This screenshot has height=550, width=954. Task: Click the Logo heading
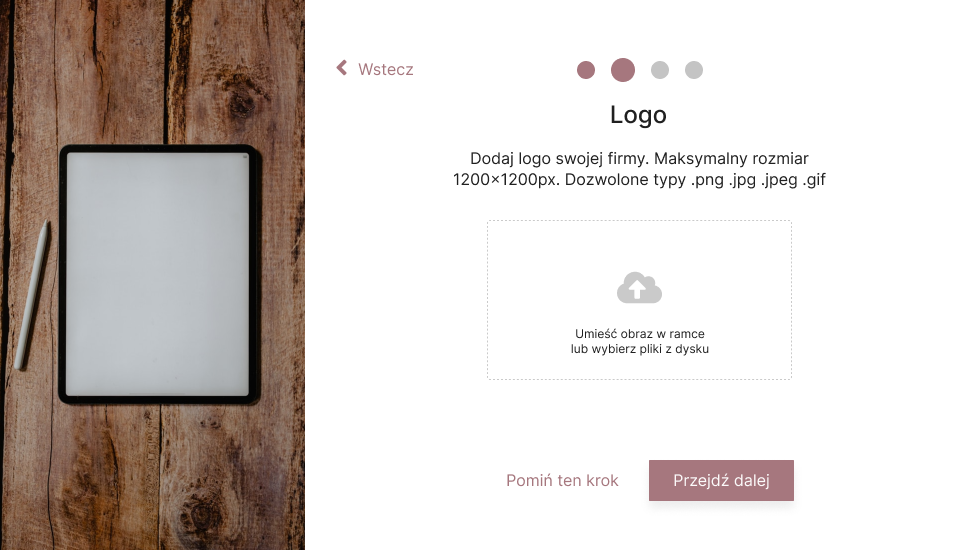[x=638, y=115]
